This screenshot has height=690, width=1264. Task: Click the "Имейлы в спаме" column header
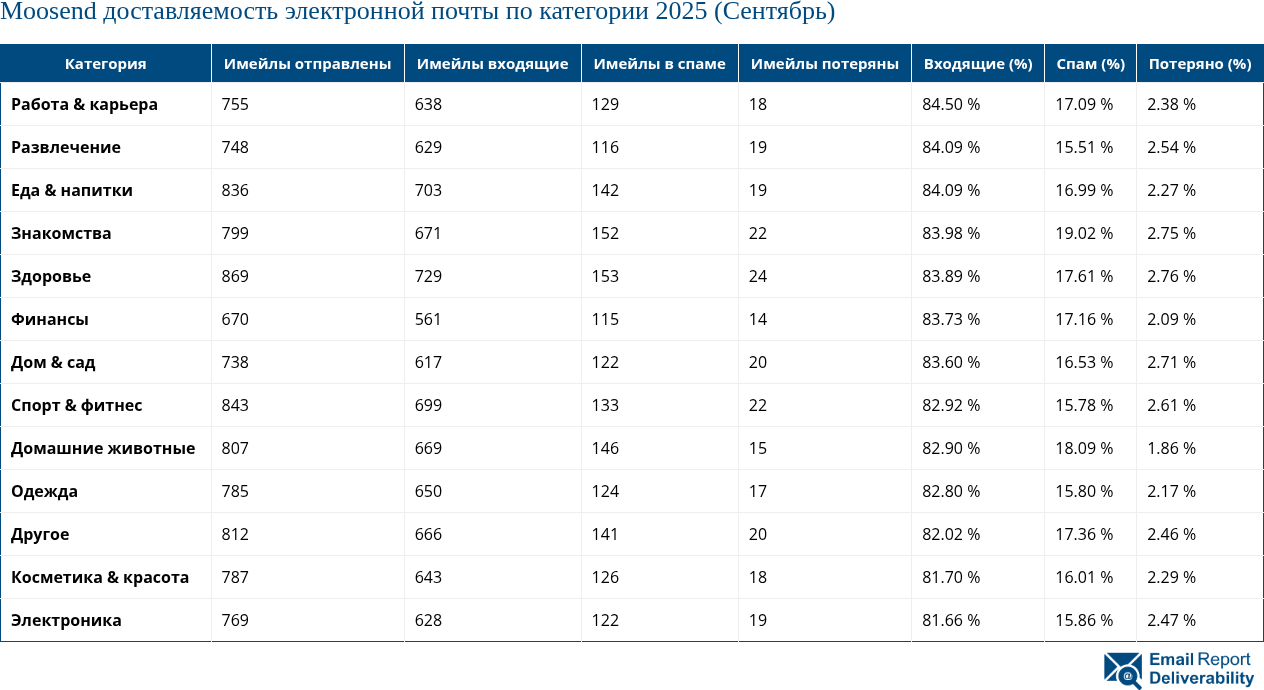(659, 63)
